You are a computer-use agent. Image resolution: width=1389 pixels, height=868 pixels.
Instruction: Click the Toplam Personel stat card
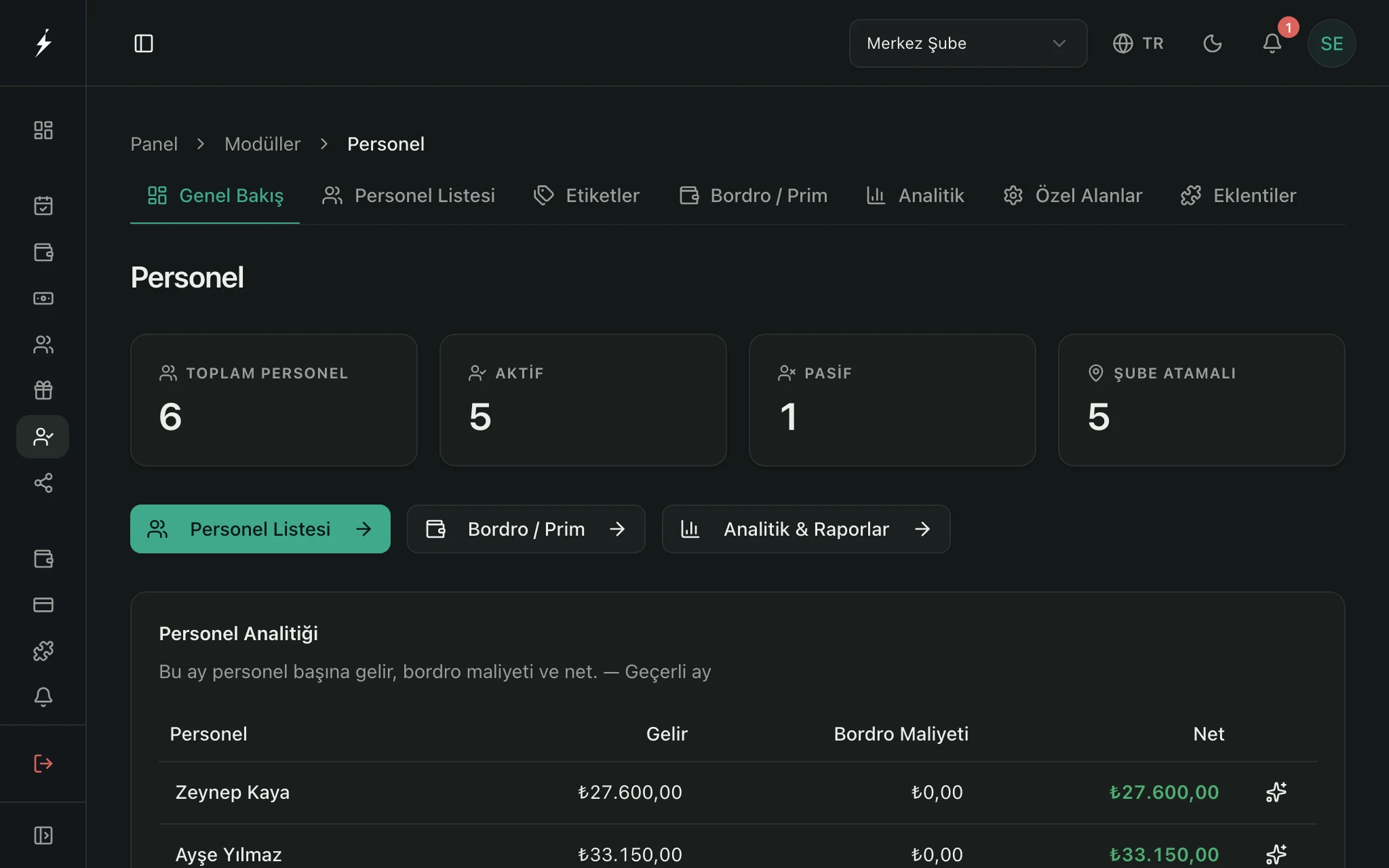(274, 400)
